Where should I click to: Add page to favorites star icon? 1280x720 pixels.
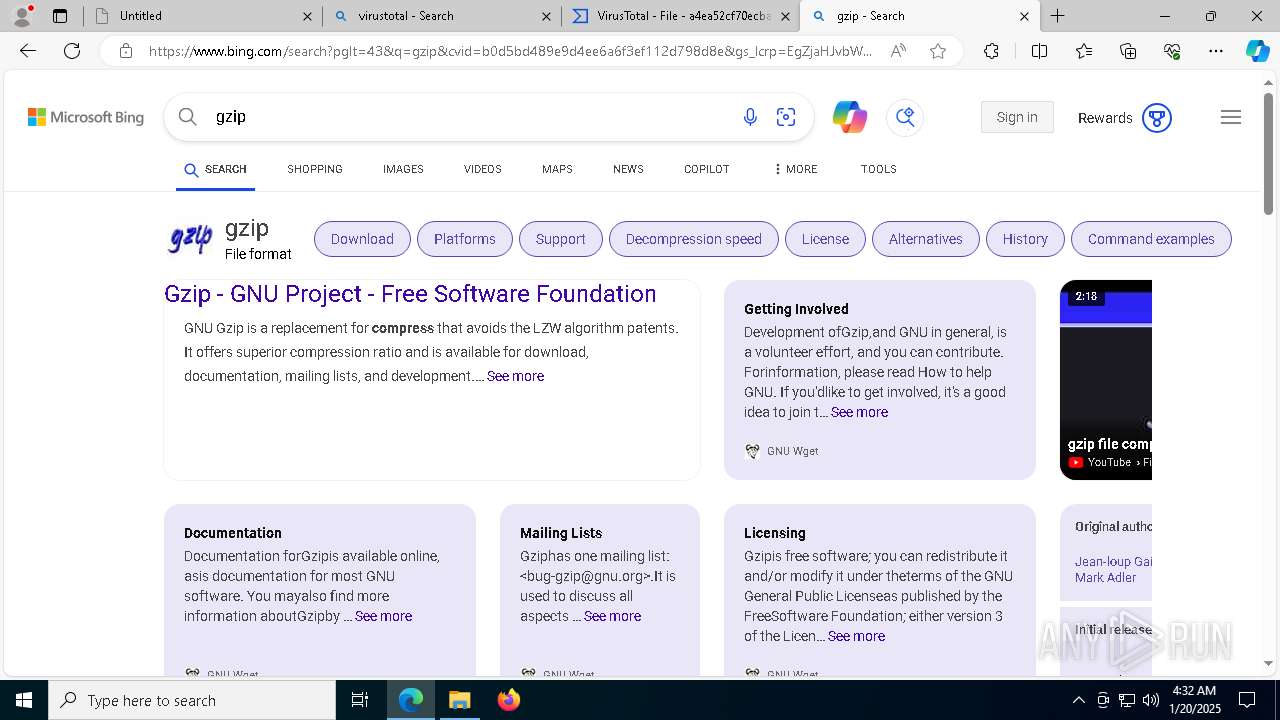coord(938,51)
